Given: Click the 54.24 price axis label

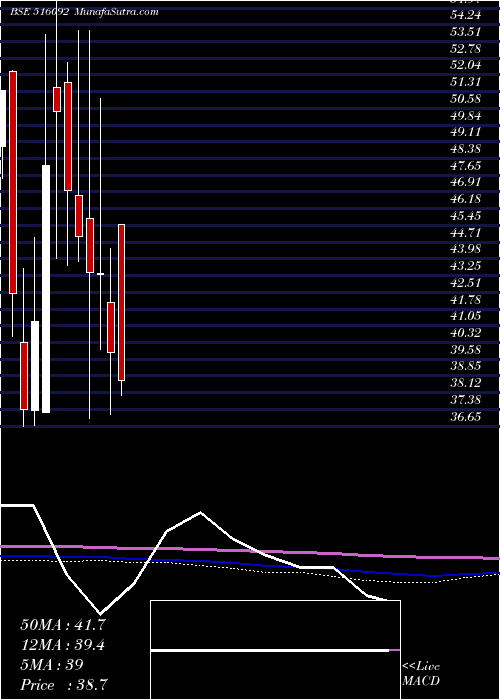Looking at the screenshot, I should click(x=466, y=15).
